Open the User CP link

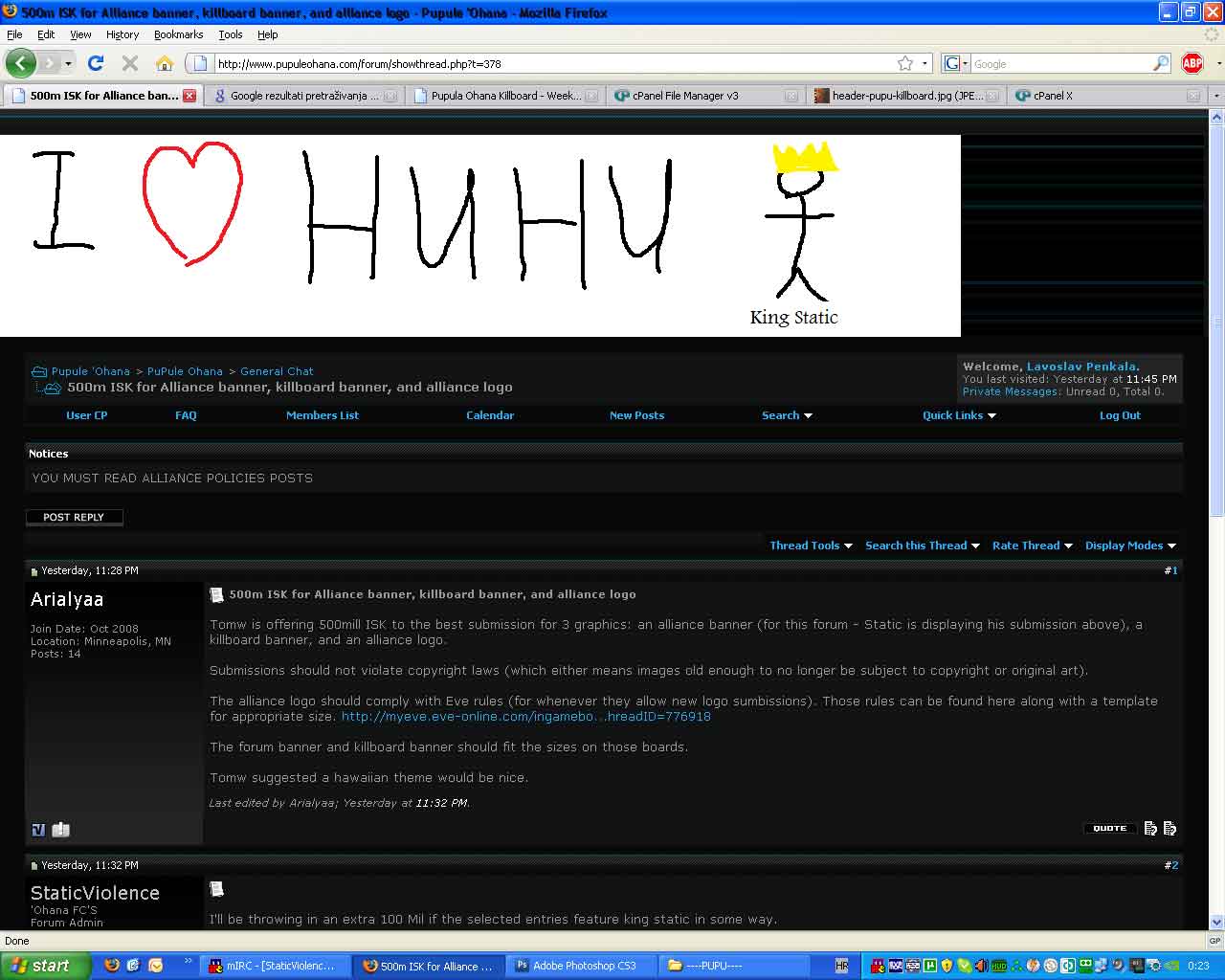coord(87,415)
